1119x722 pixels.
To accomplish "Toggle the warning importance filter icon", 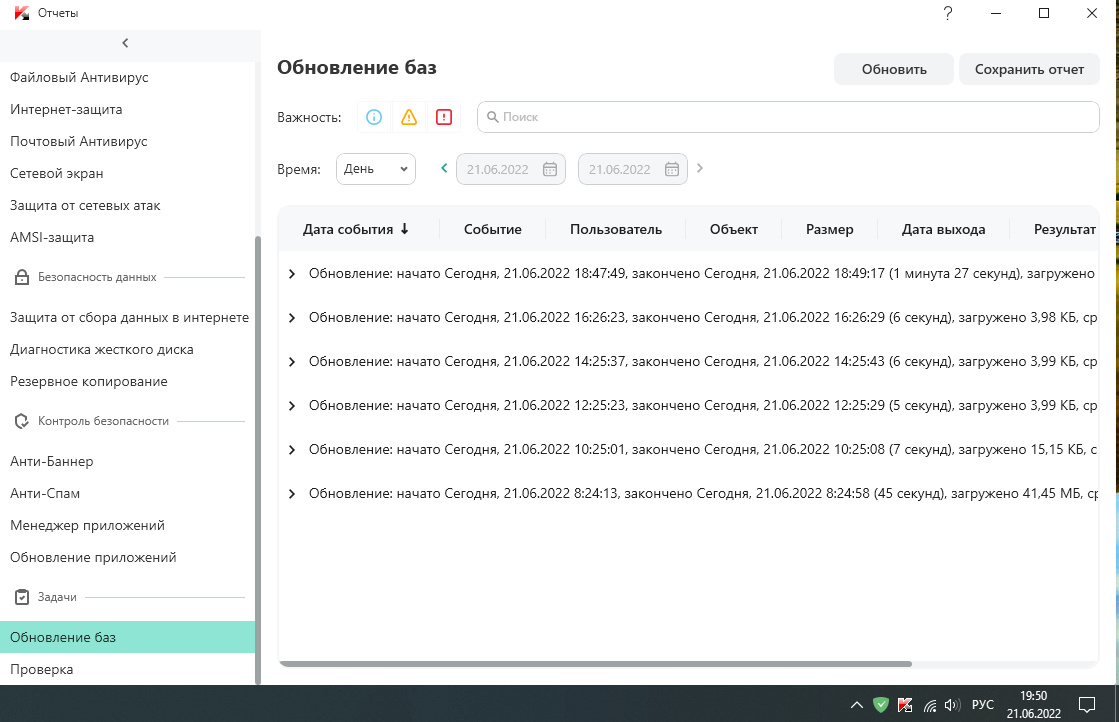I will pyautogui.click(x=409, y=117).
